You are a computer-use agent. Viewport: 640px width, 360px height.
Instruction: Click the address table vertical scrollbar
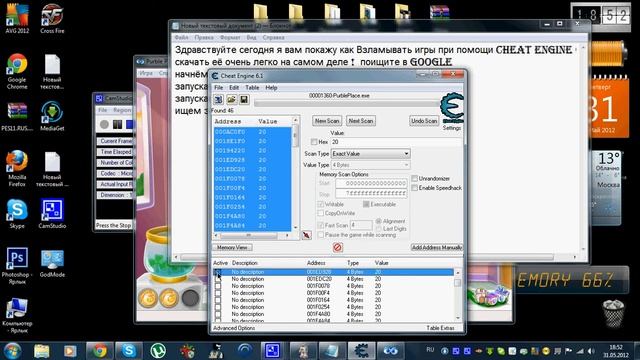[458, 295]
